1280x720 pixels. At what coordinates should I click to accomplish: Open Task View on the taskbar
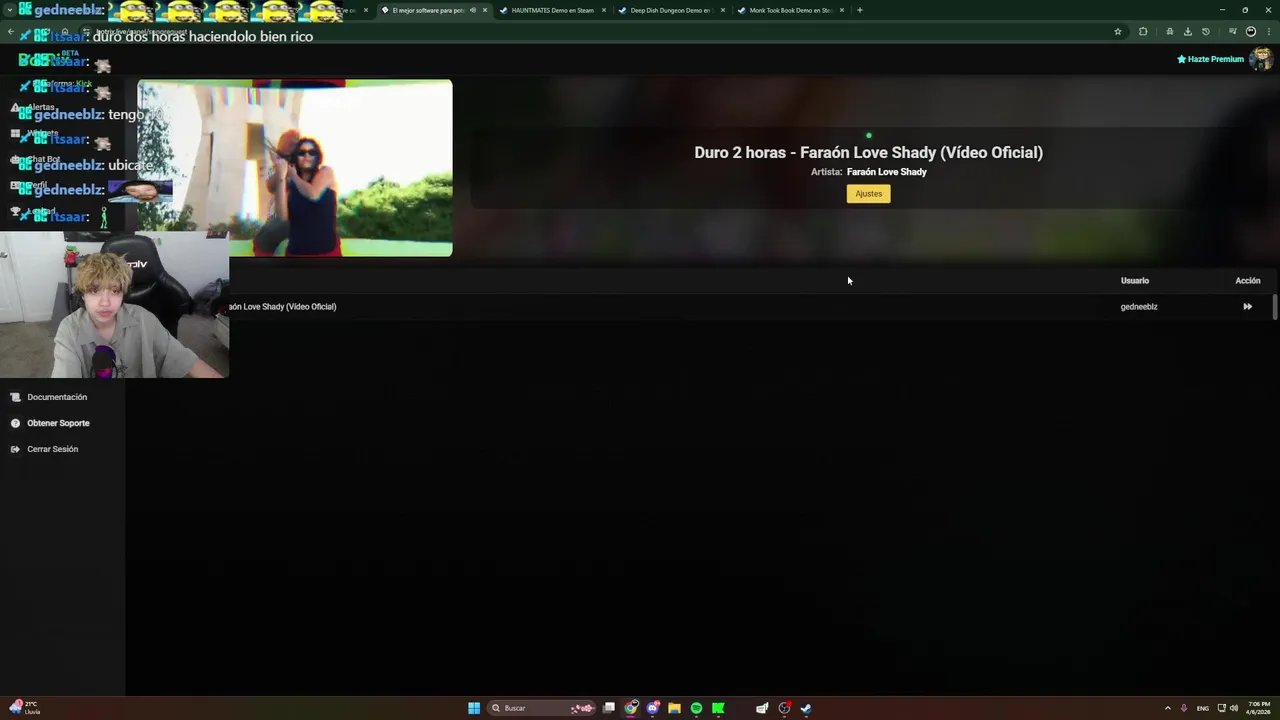click(x=608, y=708)
